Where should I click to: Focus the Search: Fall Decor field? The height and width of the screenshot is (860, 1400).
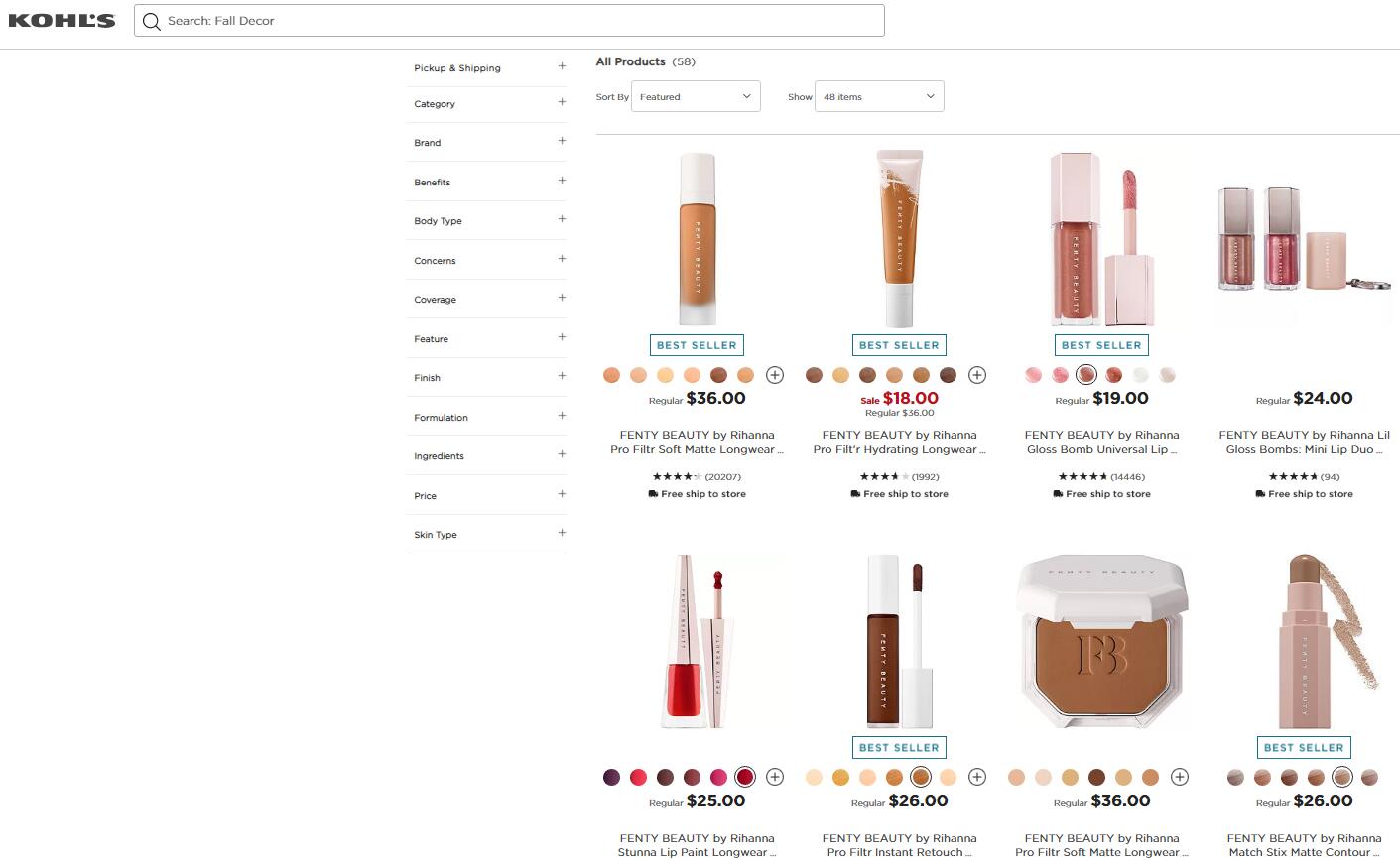(x=509, y=21)
